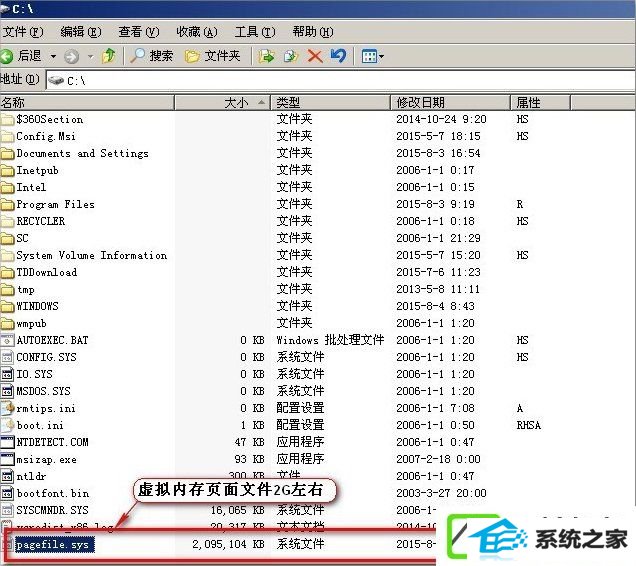Open the Views dropdown button
The image size is (636, 566).
coord(372,56)
